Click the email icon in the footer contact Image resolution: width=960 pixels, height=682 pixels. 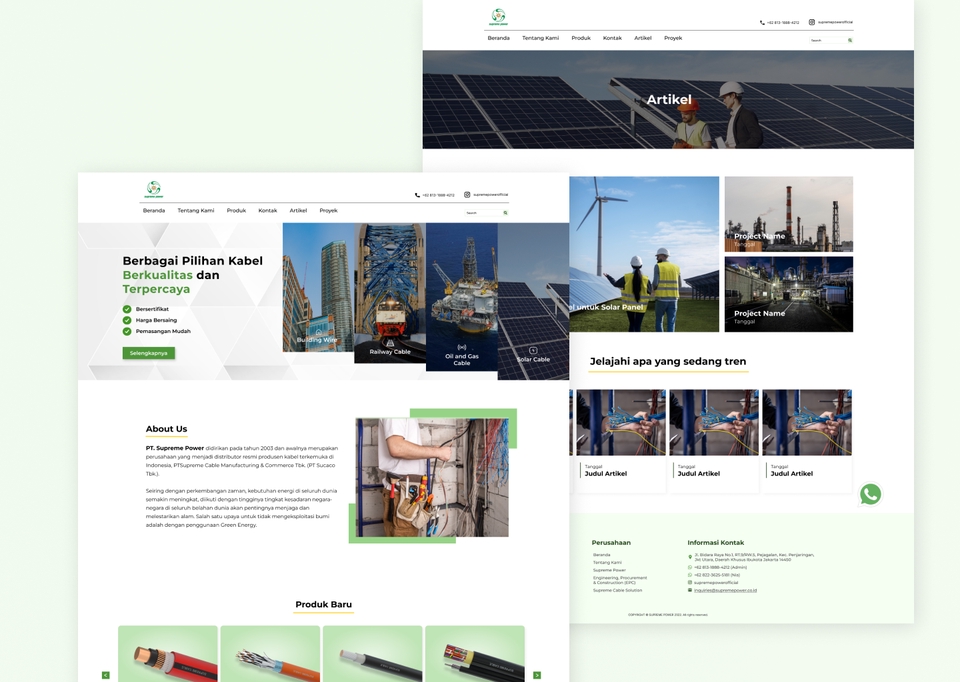tap(690, 590)
